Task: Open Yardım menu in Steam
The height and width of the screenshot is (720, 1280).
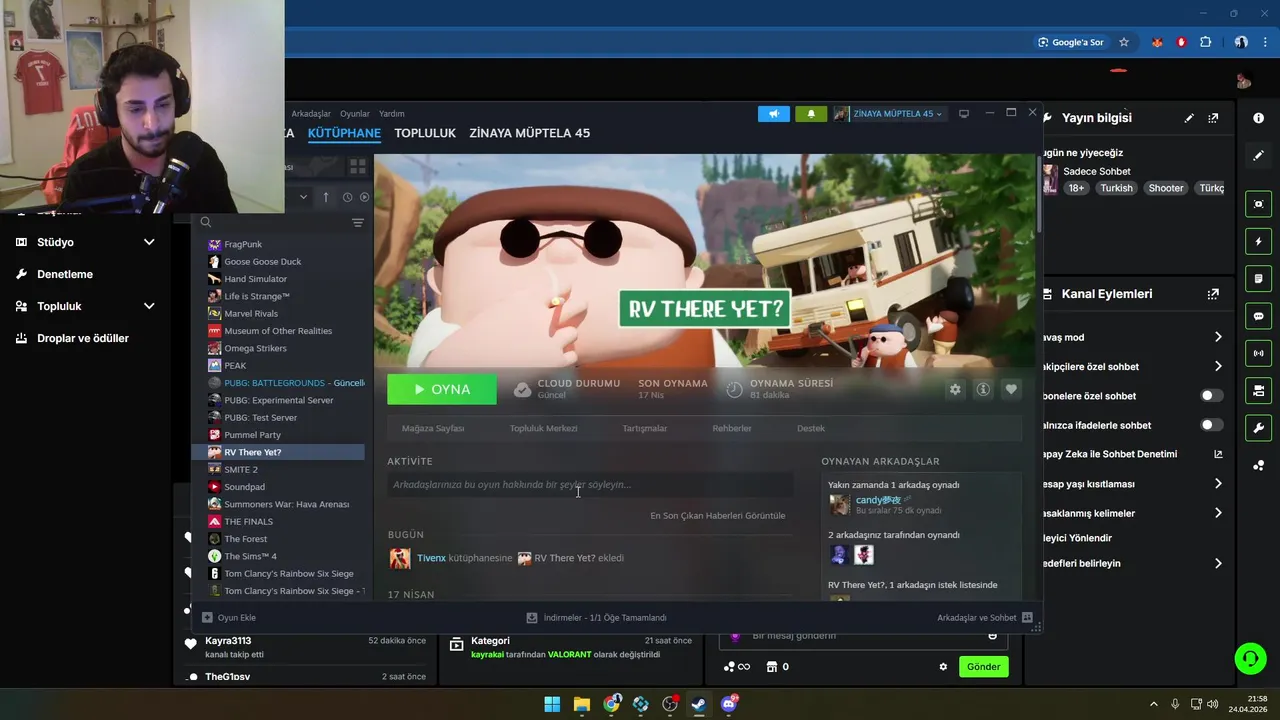Action: tap(392, 114)
